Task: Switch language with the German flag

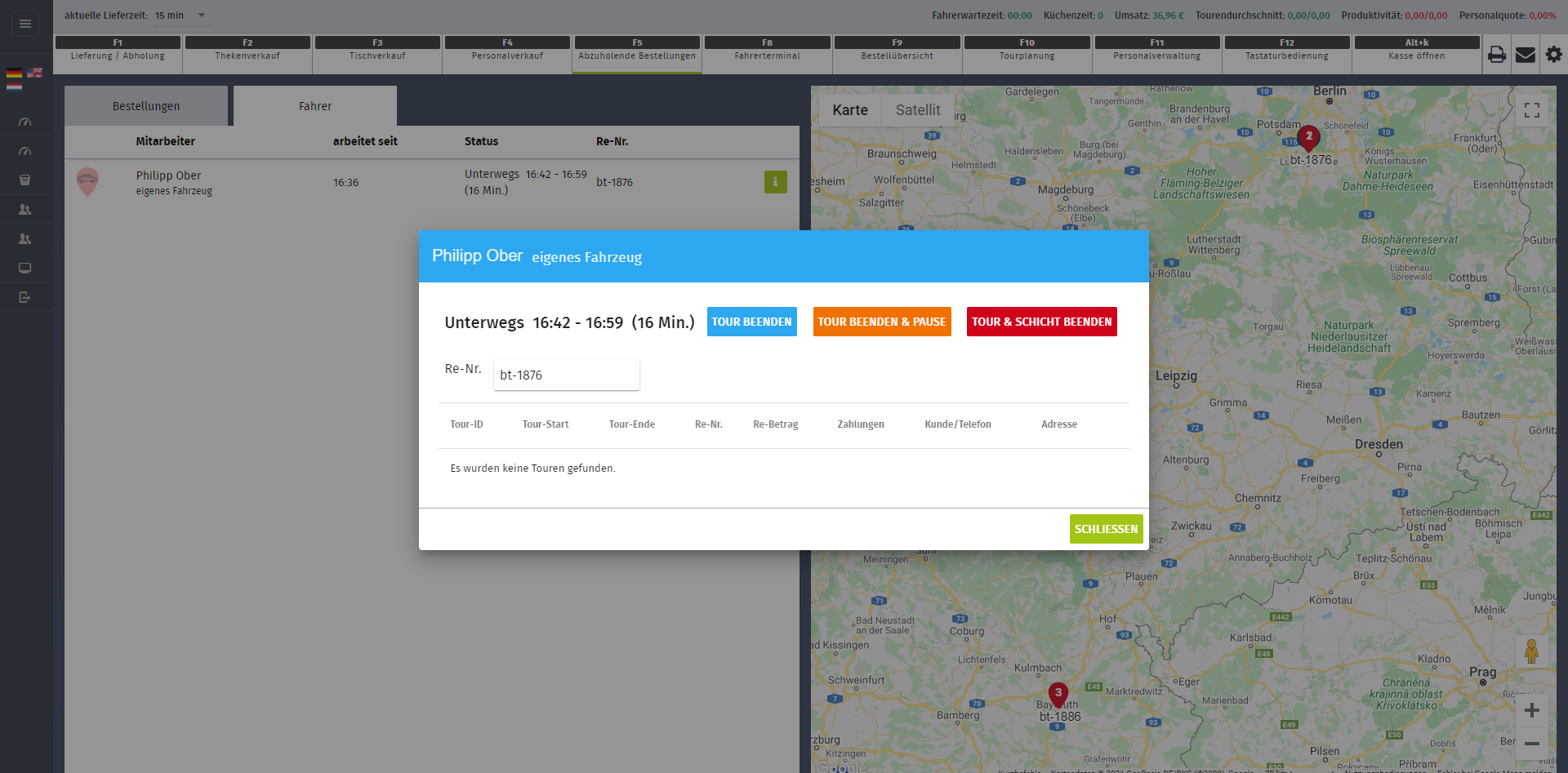Action: [x=14, y=73]
